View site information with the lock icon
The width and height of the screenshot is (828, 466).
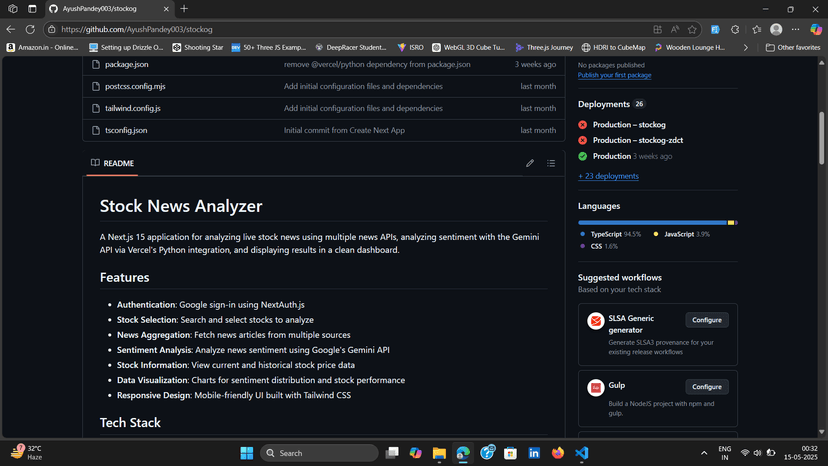[52, 30]
